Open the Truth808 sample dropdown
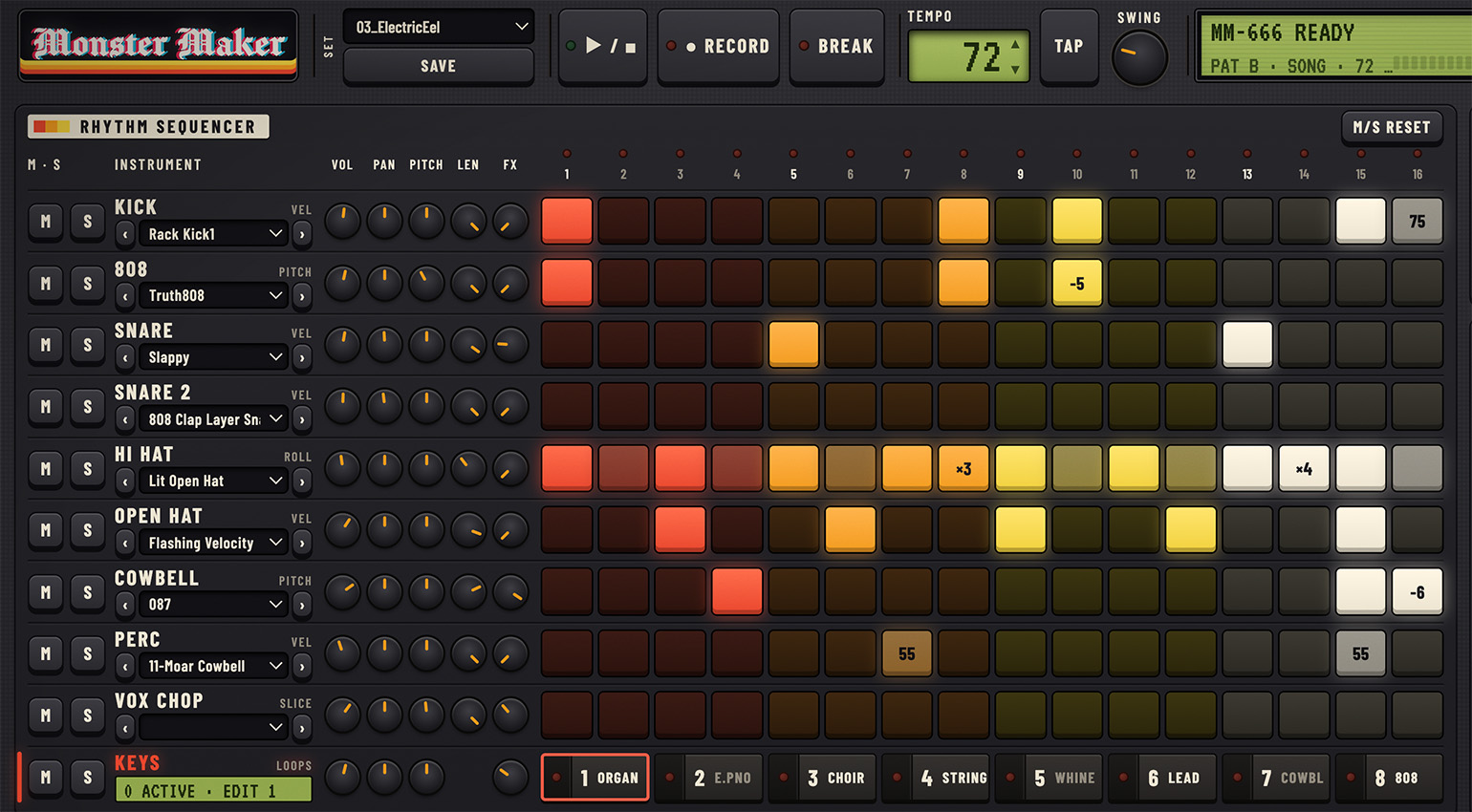This screenshot has width=1472, height=812. click(x=213, y=296)
